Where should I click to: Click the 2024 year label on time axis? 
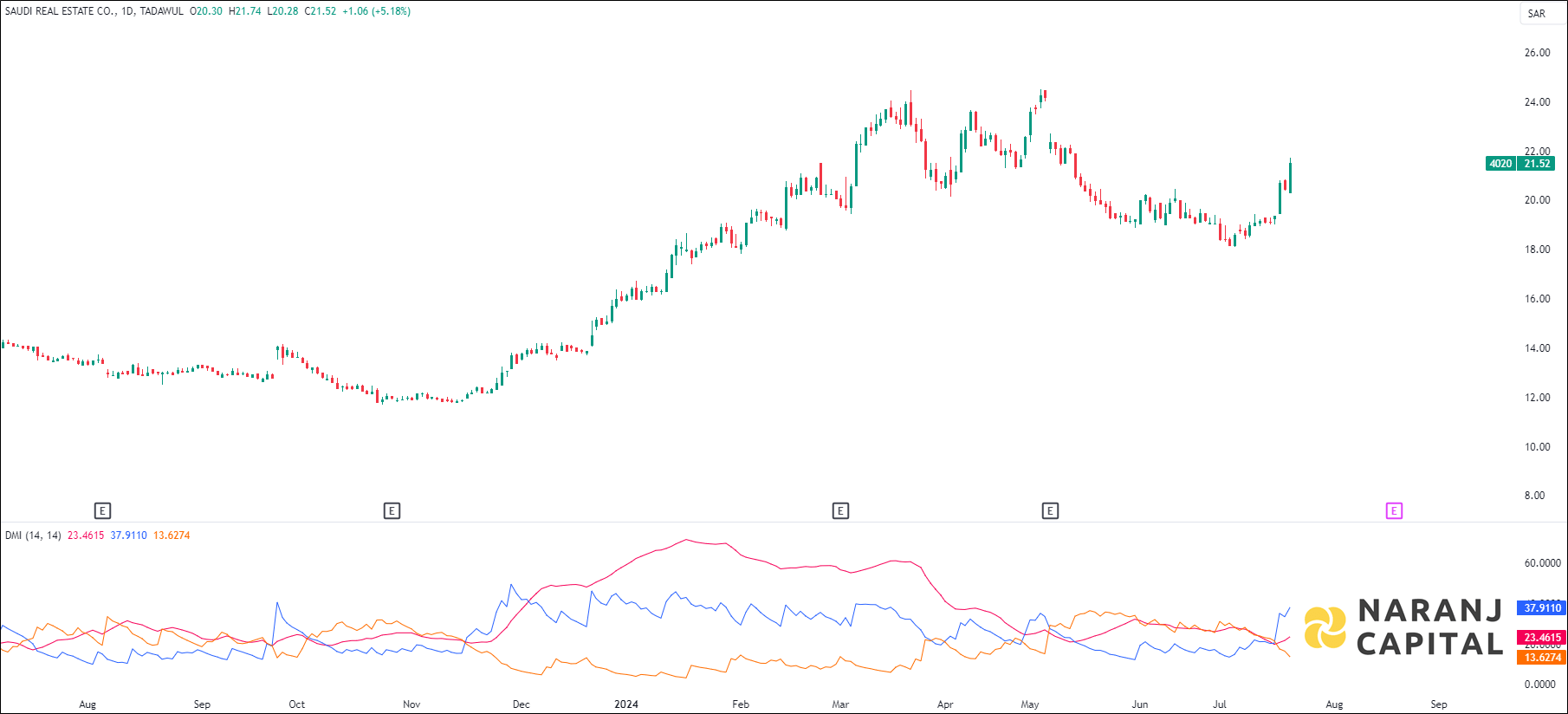click(x=626, y=704)
